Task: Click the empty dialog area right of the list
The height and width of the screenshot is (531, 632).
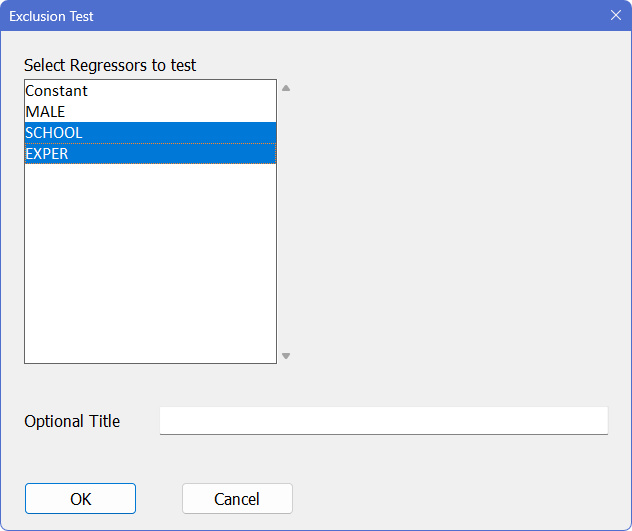Action: (450, 220)
